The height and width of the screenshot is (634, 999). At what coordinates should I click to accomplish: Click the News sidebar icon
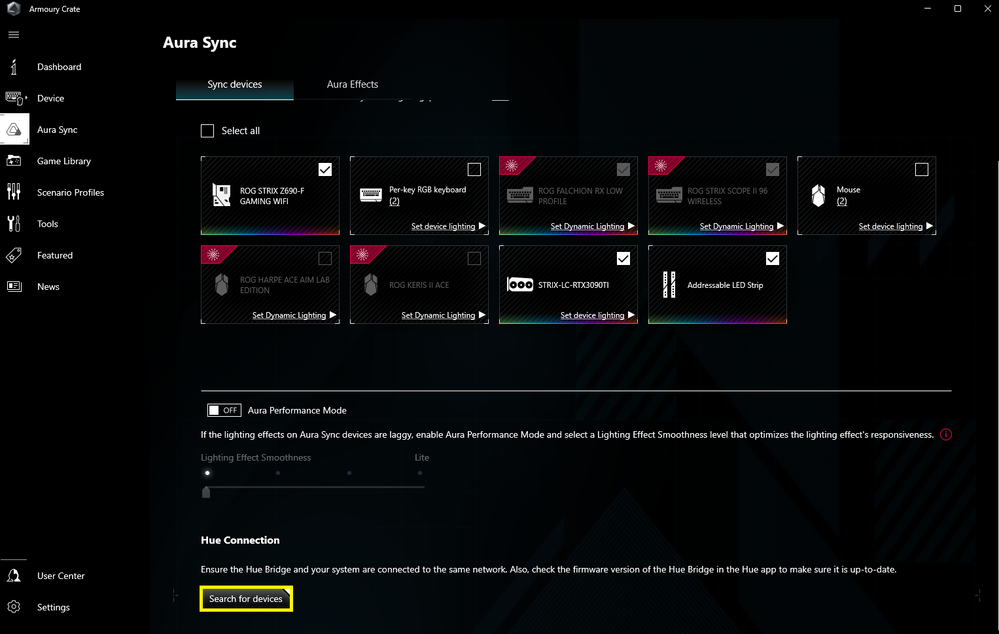[13, 286]
